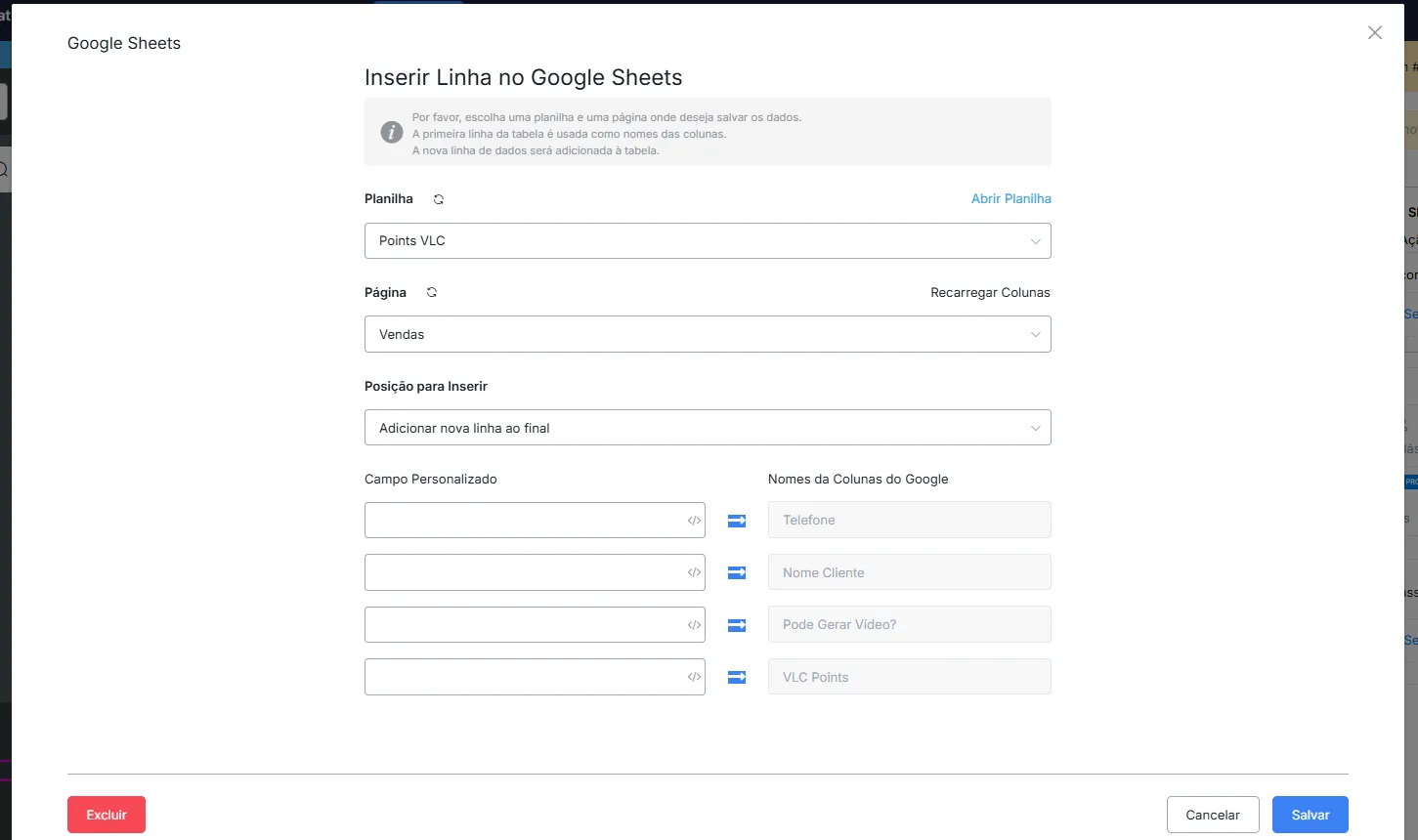Click the Pode Gerar Vídeo column name
1418x840 pixels.
pyautogui.click(x=910, y=624)
